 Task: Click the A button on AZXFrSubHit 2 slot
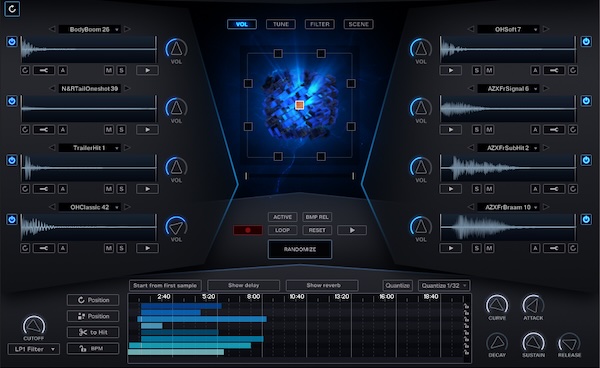(x=535, y=189)
